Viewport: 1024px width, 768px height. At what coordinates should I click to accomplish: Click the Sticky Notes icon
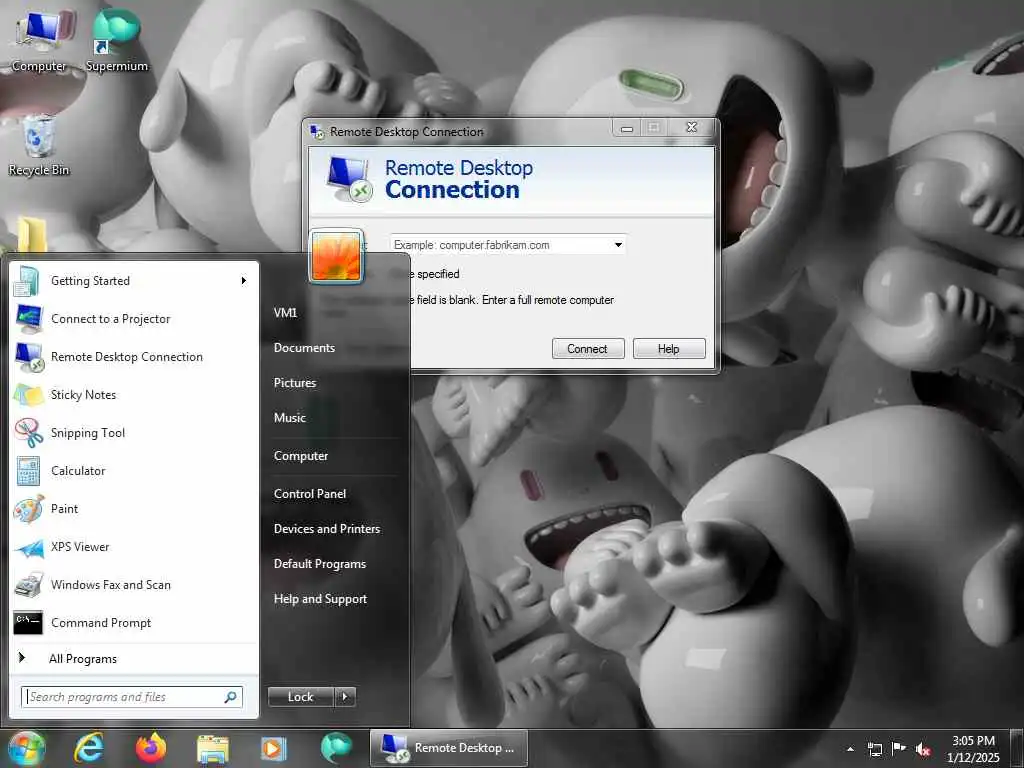(x=28, y=395)
